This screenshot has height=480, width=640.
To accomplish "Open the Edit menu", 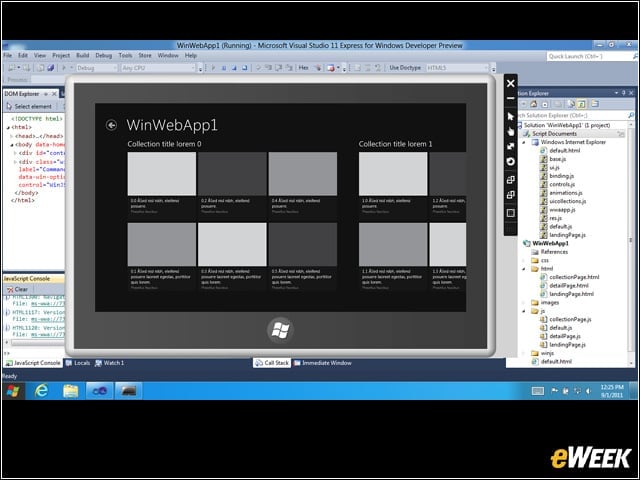I will click(x=23, y=56).
